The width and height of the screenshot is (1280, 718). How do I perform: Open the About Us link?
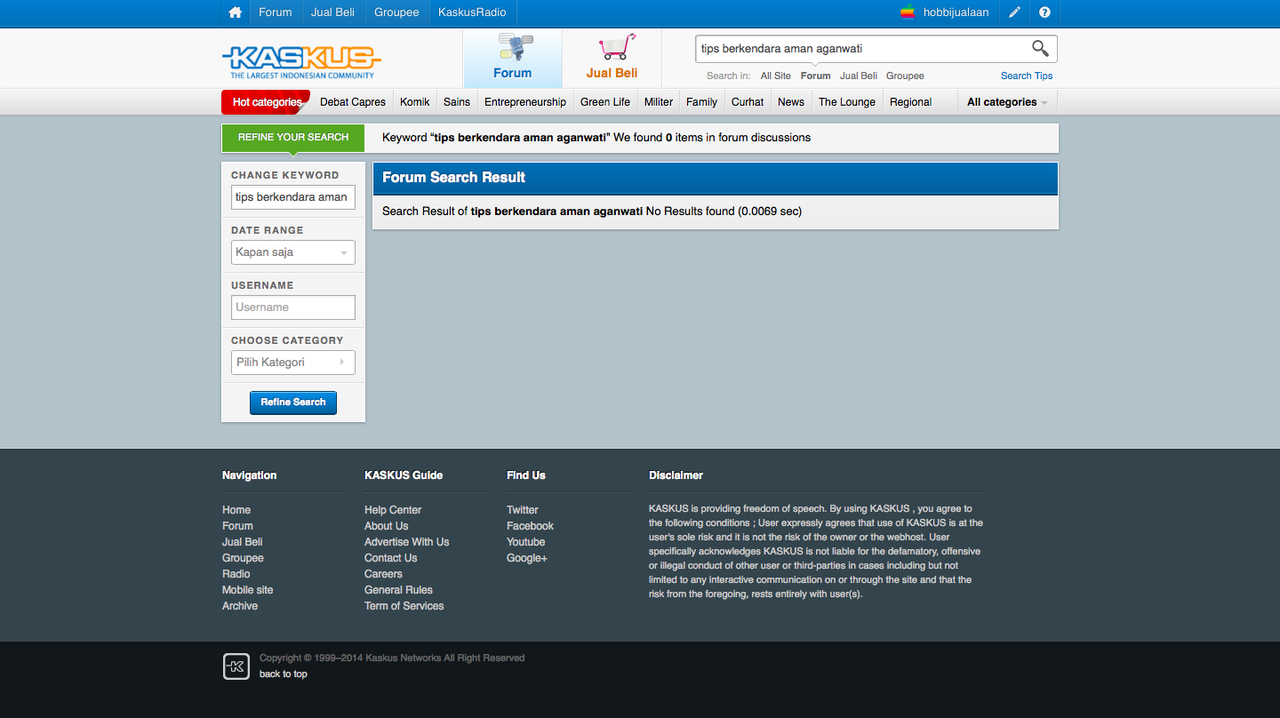click(386, 526)
